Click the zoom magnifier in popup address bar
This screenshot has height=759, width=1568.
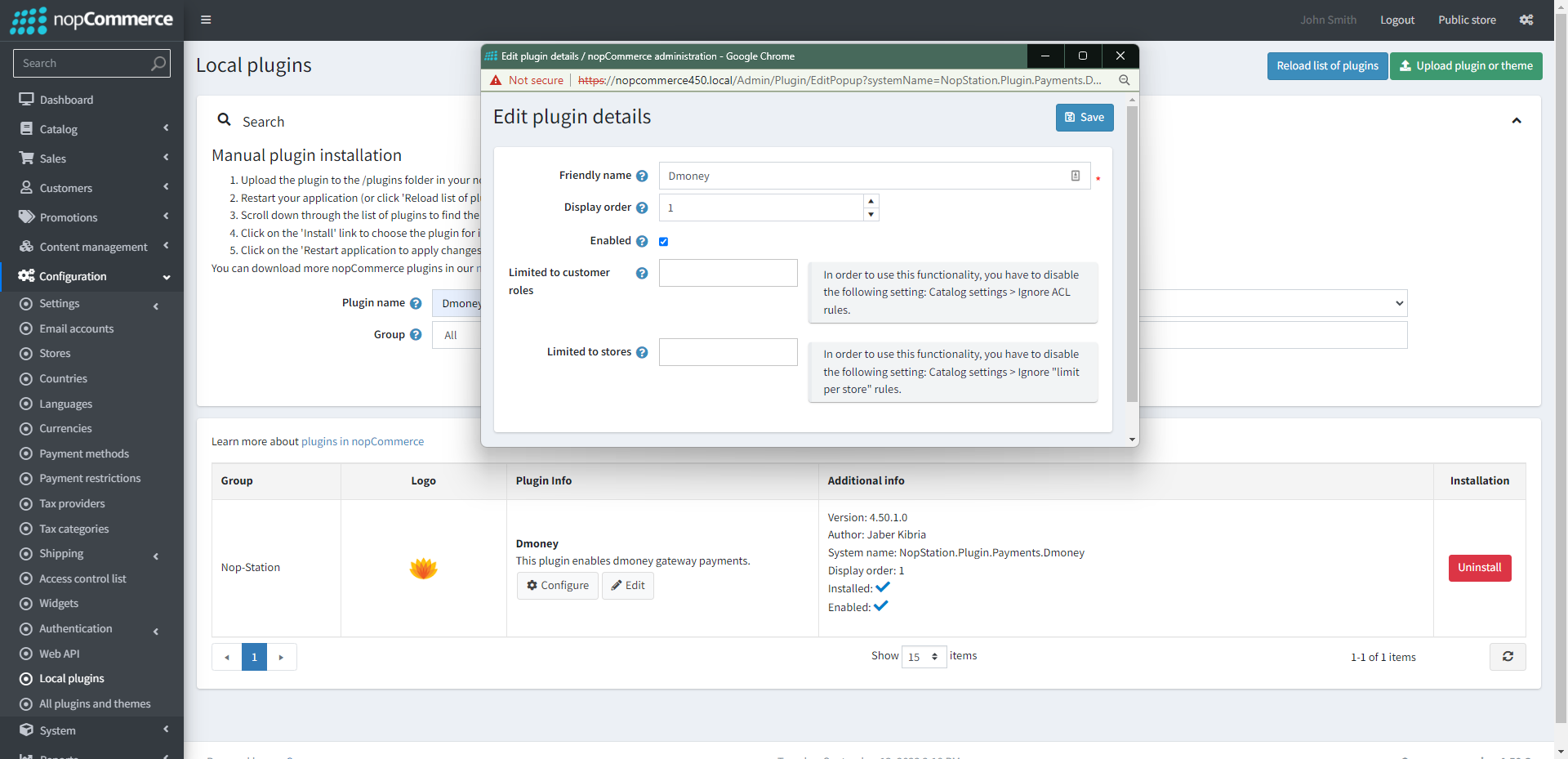(x=1124, y=80)
